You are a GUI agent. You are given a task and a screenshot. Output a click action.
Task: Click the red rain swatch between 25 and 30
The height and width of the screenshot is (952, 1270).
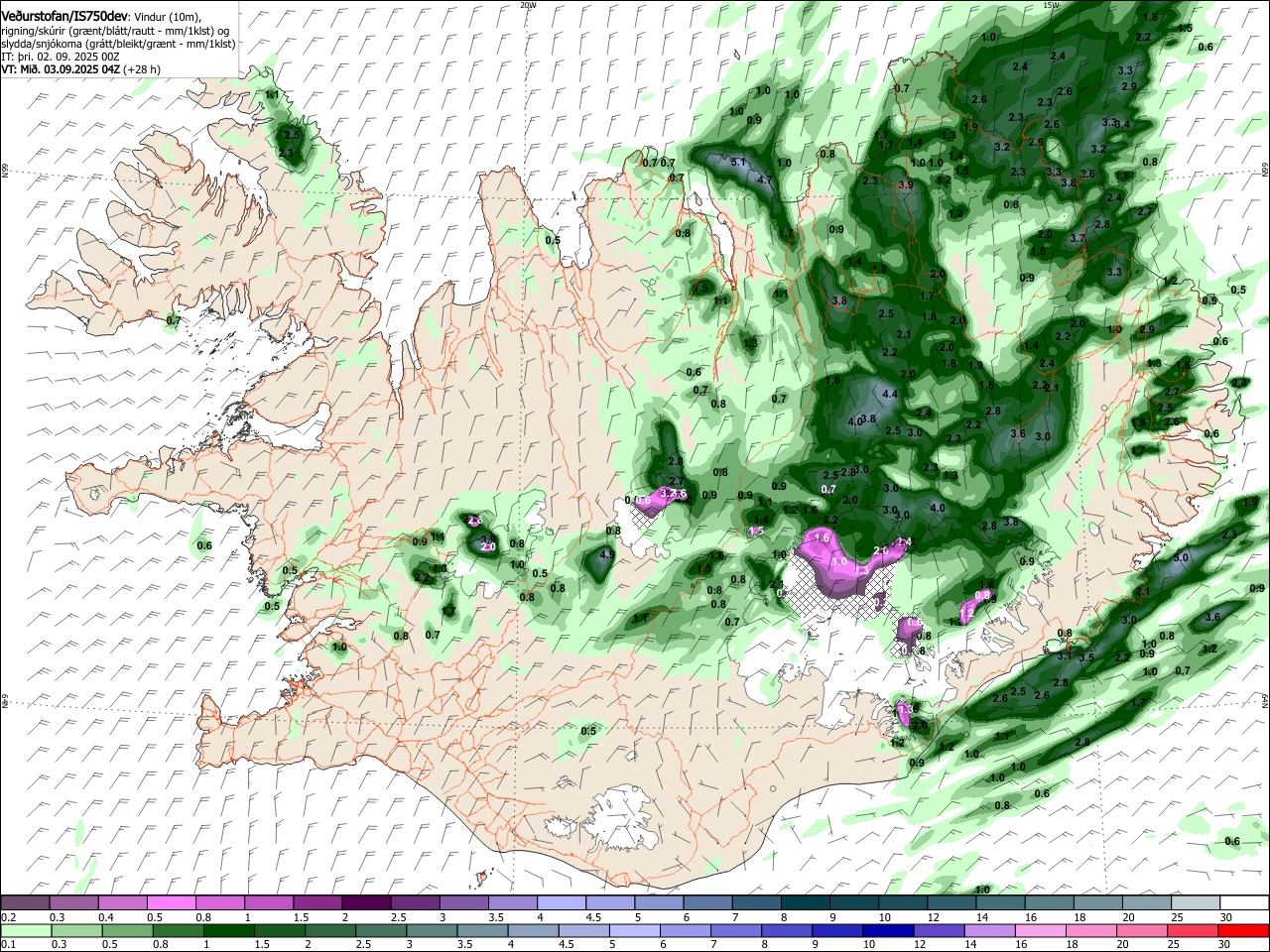(1193, 930)
